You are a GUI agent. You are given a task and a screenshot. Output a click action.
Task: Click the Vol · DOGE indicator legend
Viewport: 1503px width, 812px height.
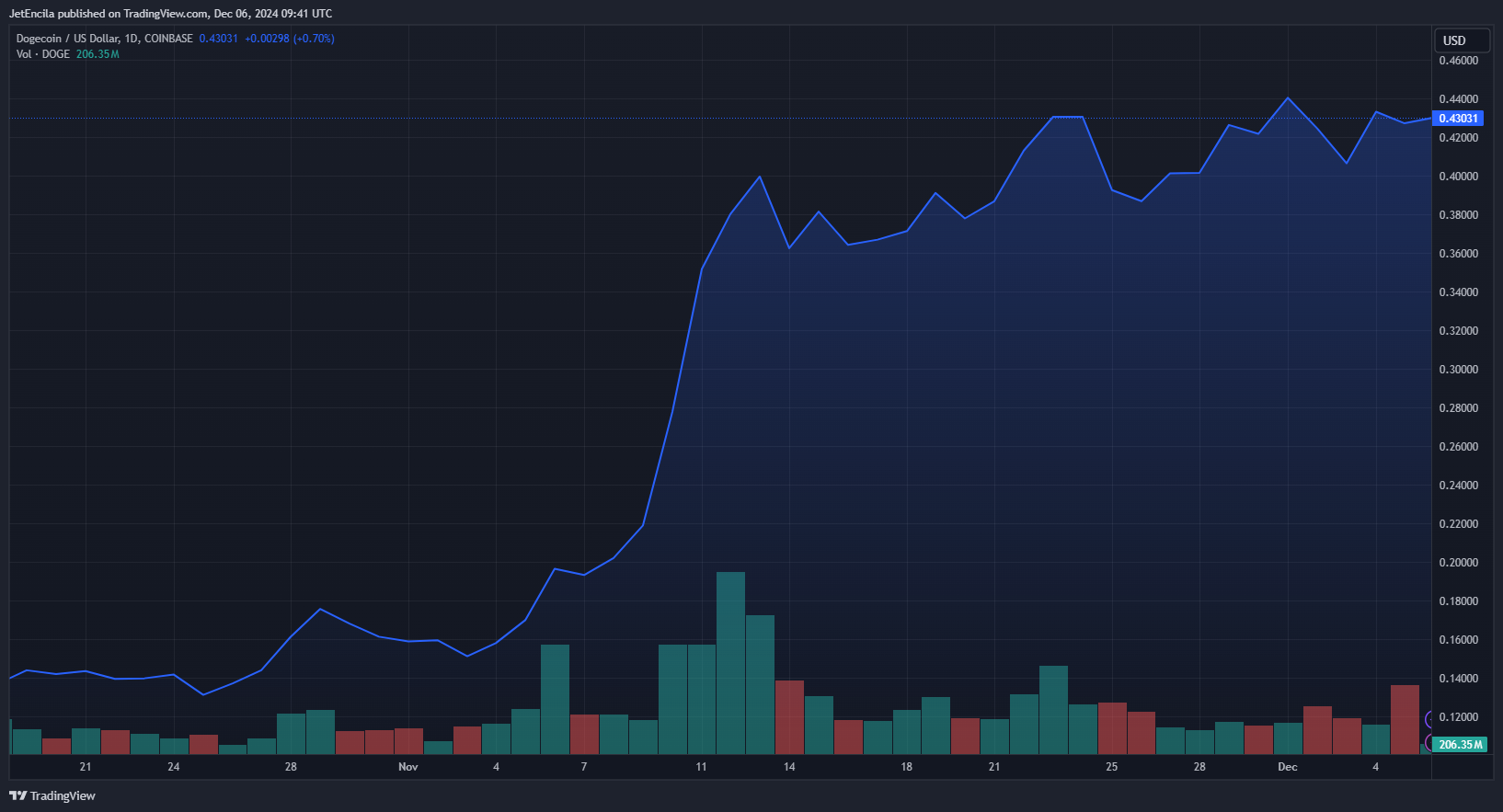43,54
